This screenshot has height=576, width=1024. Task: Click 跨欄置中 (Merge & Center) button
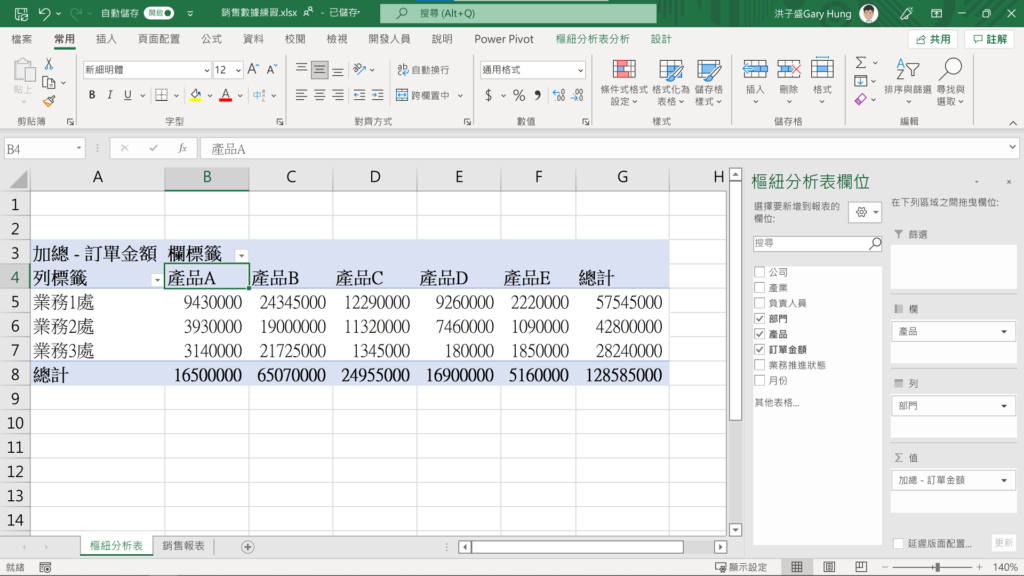point(423,95)
